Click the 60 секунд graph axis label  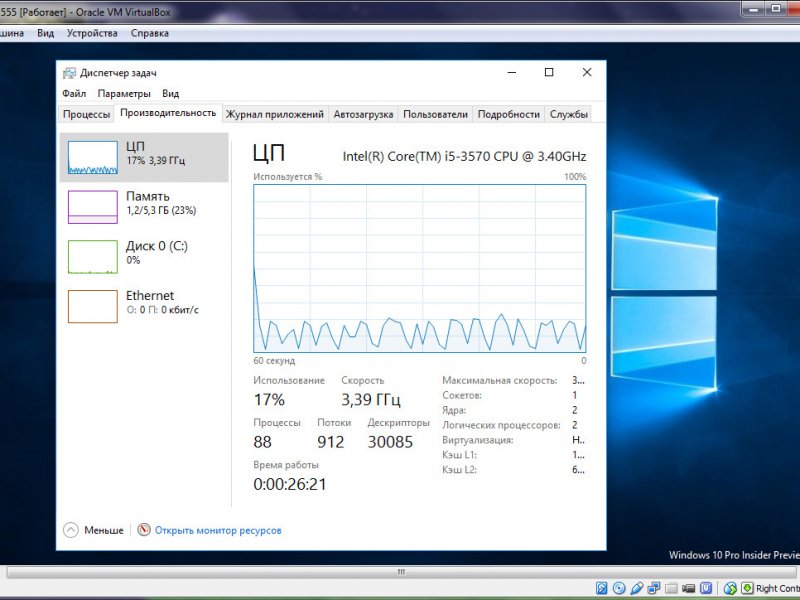click(x=274, y=360)
